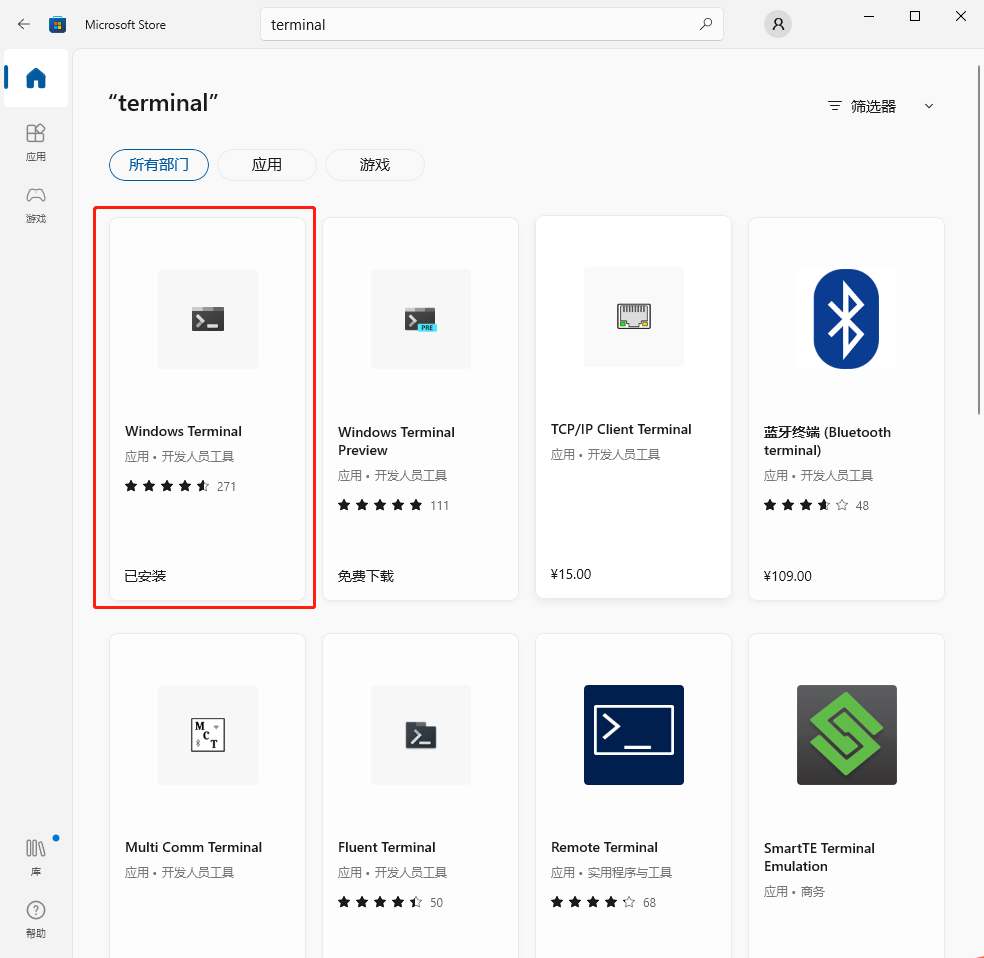Open the 应用 section in sidebar
This screenshot has height=958, width=984.
36,142
